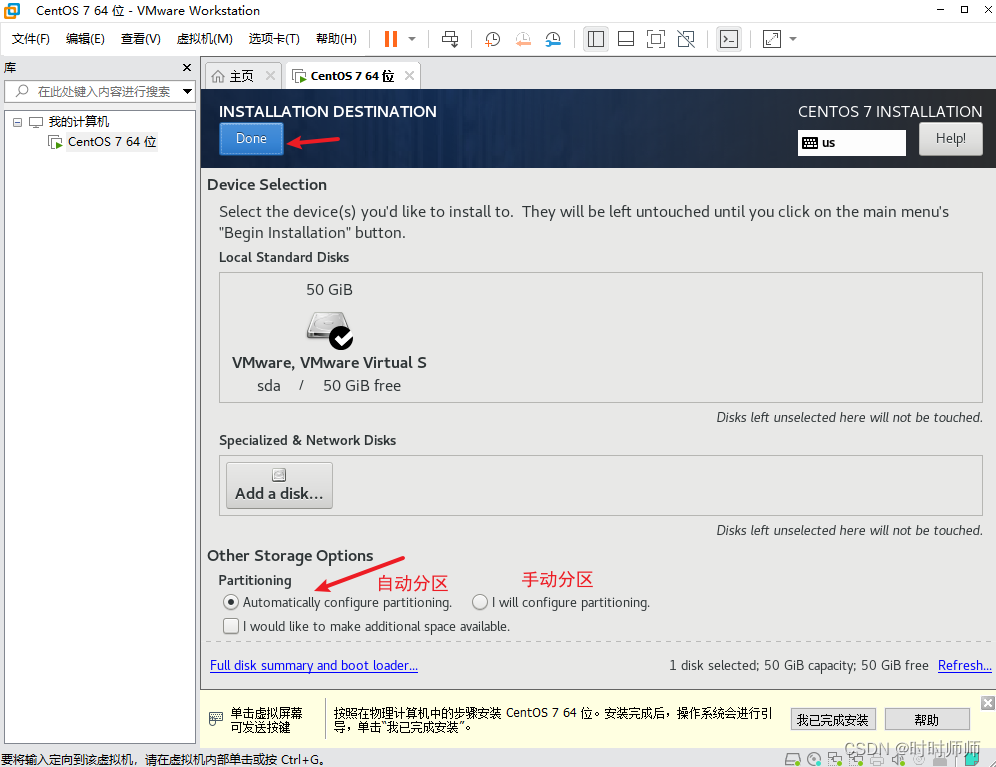
Task: Click the take snapshot icon
Action: 492,39
